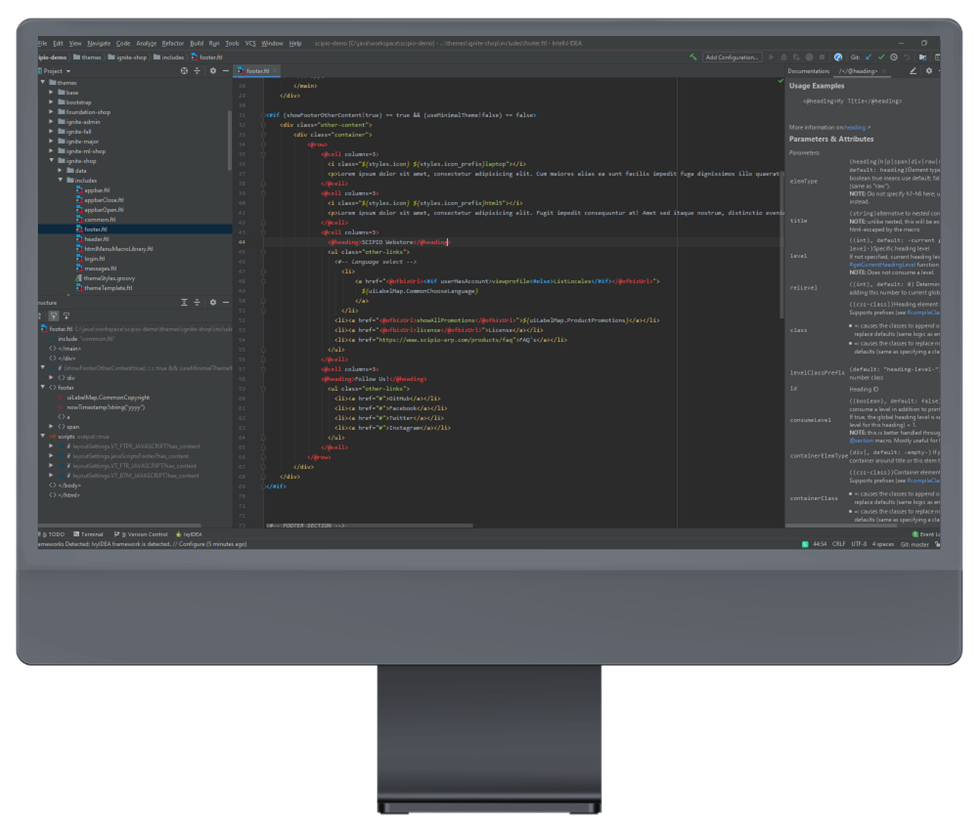Click the locate file target icon in Project panel

184,71
